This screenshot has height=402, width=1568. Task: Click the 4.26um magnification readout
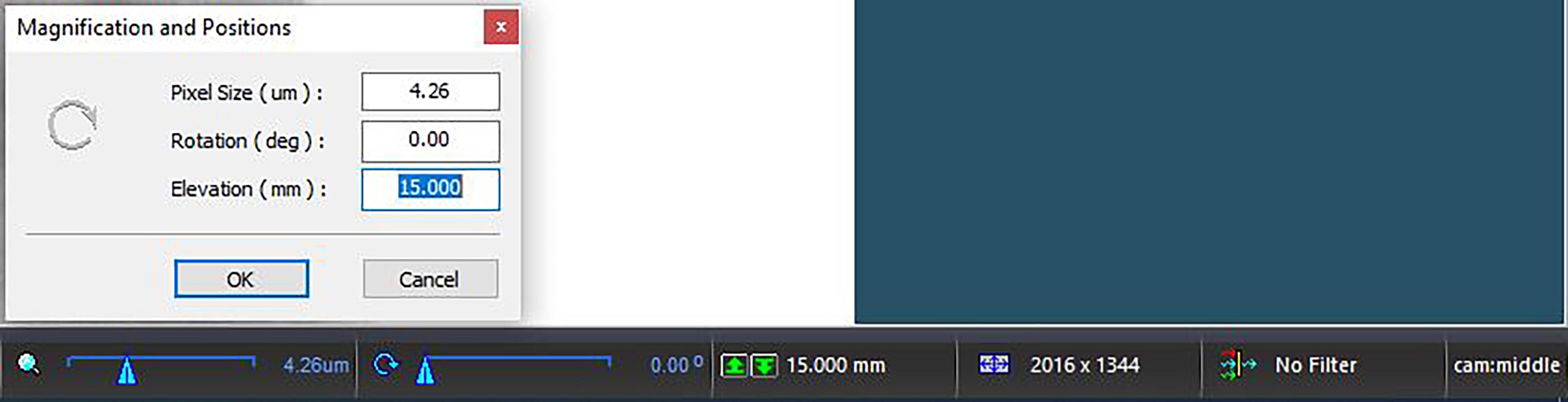(315, 365)
